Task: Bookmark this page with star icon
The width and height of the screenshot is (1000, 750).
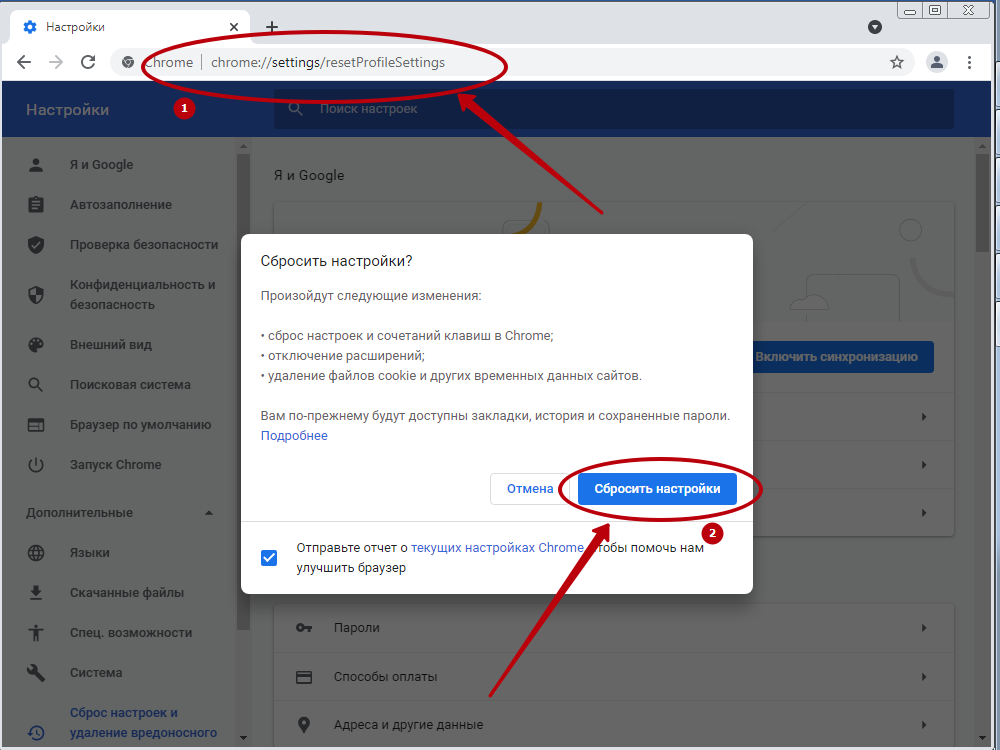Action: pyautogui.click(x=897, y=62)
